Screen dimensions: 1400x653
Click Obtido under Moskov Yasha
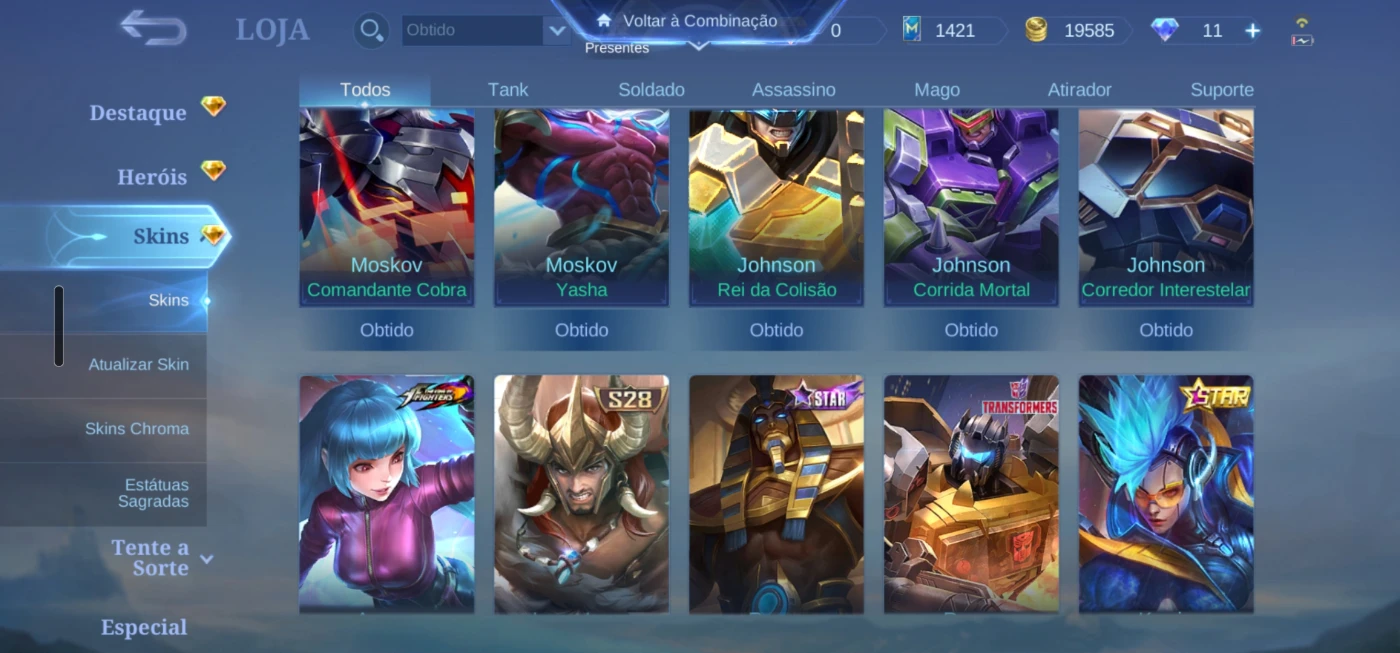pos(581,330)
